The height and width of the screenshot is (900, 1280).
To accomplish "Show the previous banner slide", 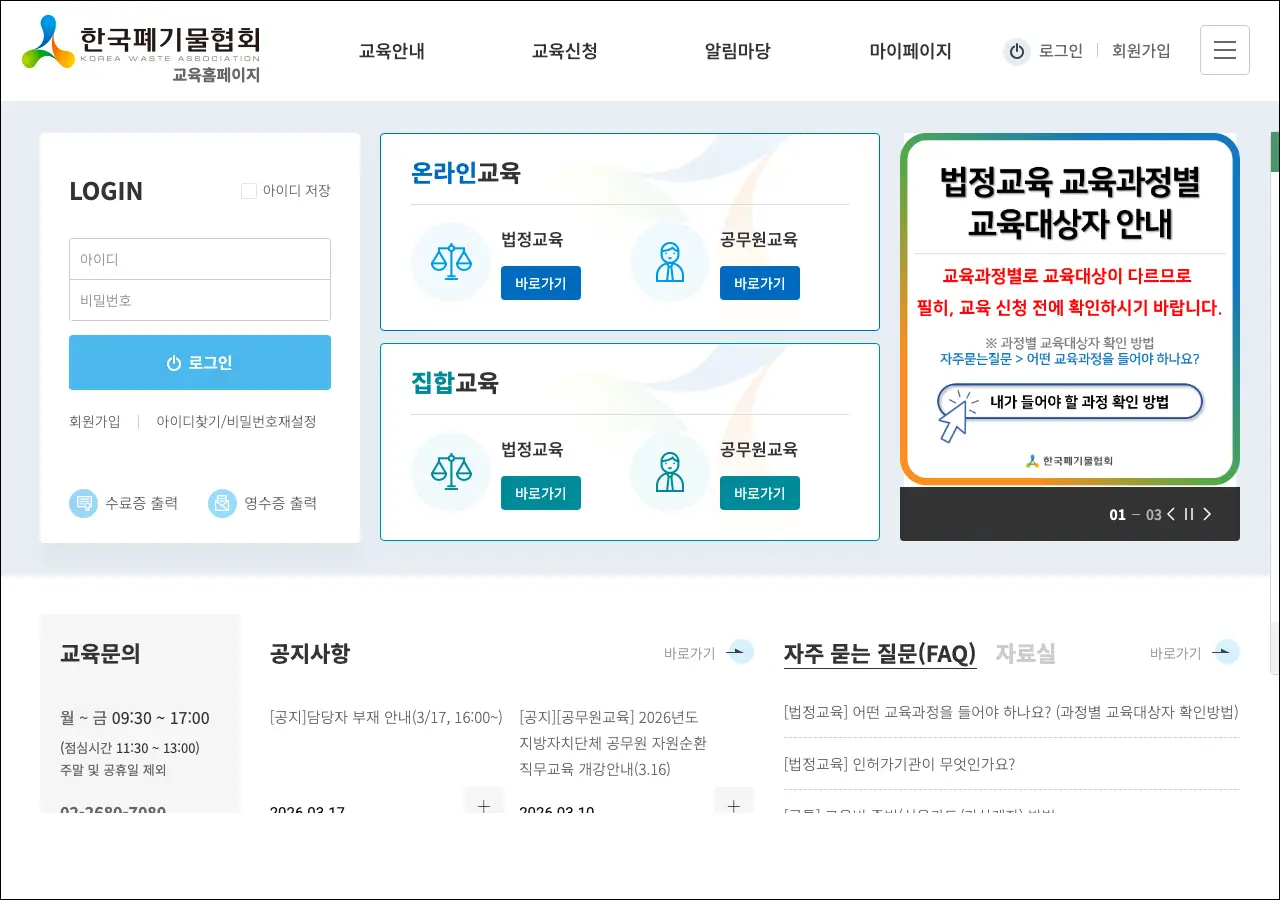I will pos(1171,514).
